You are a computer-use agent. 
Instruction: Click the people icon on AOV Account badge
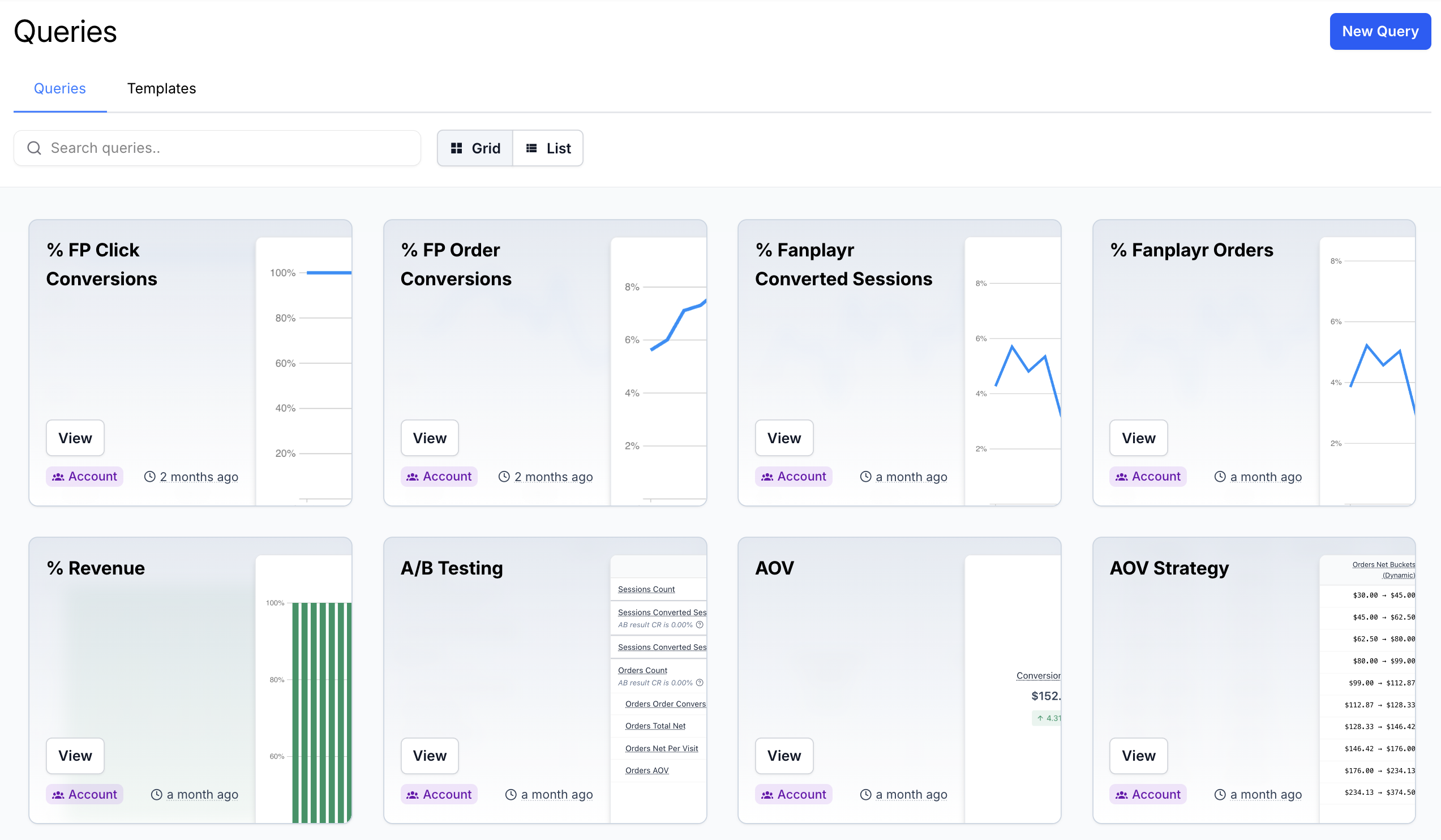pyautogui.click(x=767, y=795)
